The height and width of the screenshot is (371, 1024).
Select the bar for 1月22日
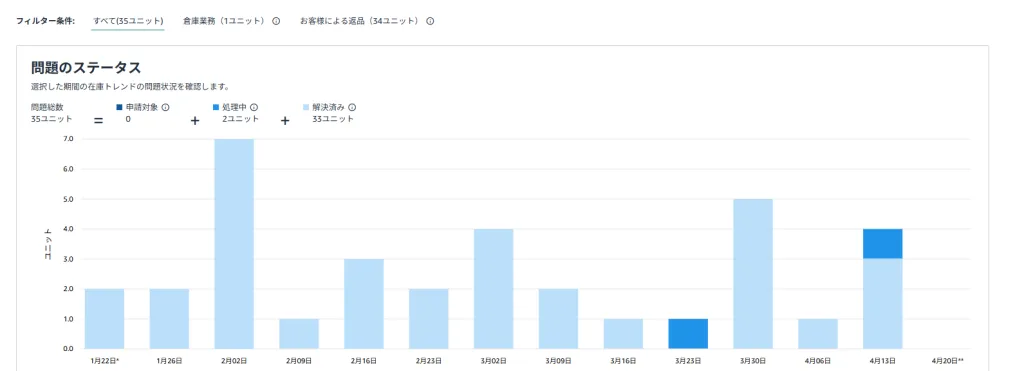[x=104, y=319]
